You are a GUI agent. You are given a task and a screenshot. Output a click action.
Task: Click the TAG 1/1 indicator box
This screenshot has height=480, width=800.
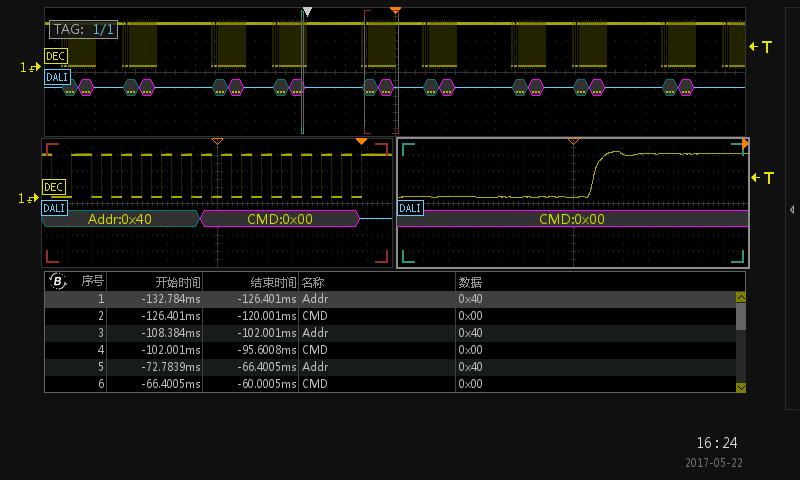point(84,30)
